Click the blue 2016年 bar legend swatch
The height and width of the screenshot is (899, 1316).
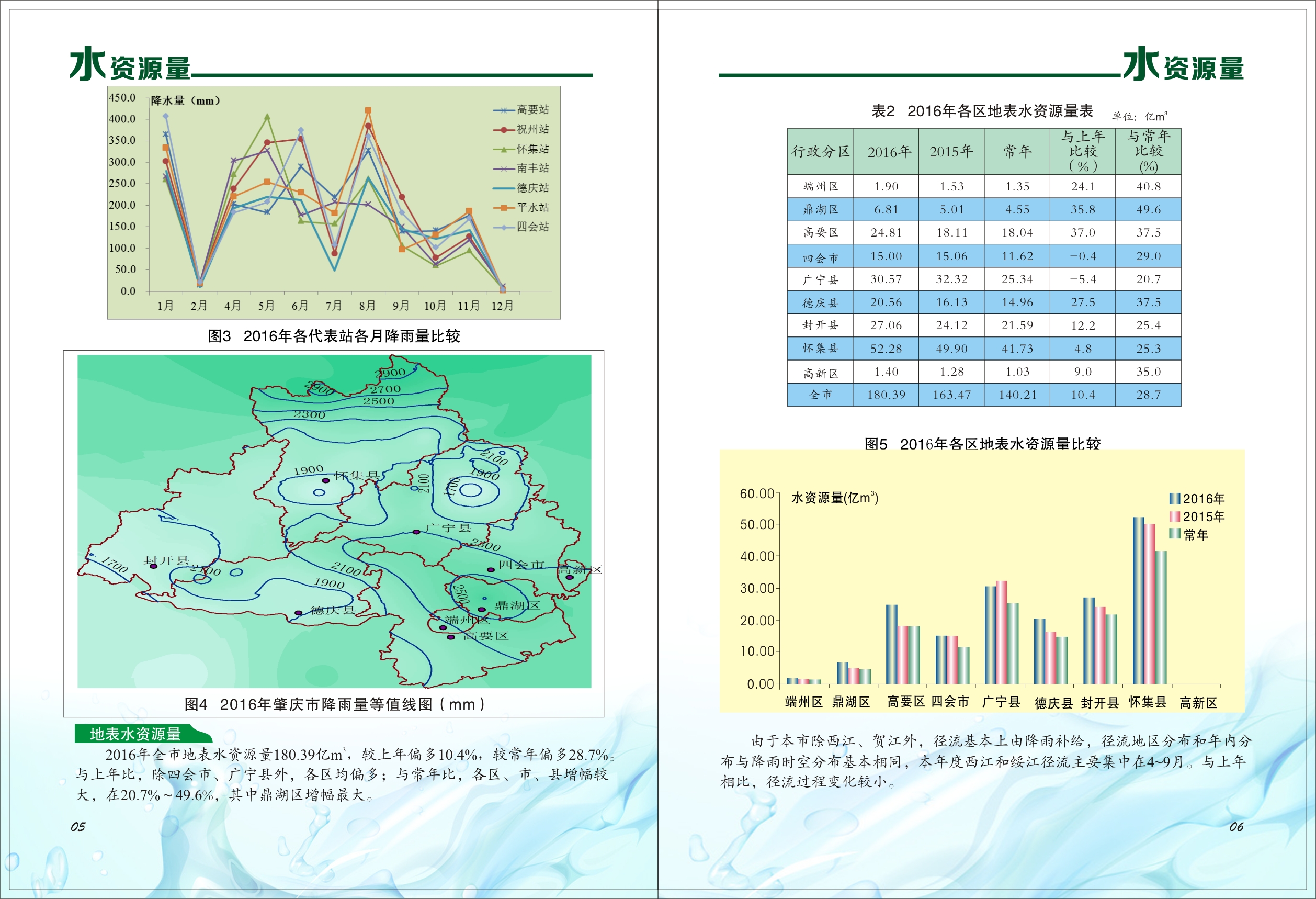point(1175,499)
